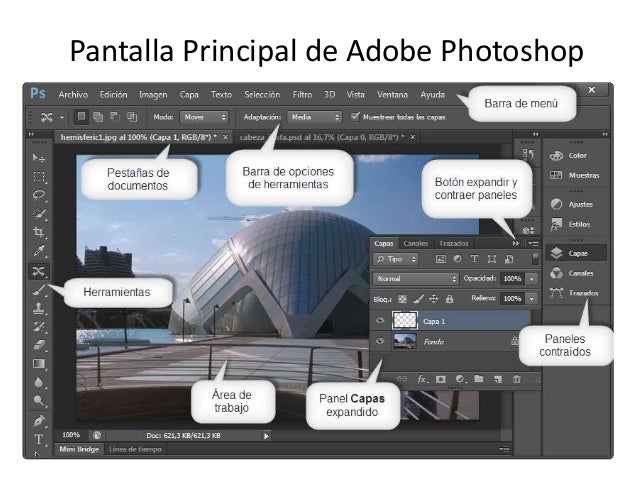Select the Eyedropper tool

click(x=39, y=251)
